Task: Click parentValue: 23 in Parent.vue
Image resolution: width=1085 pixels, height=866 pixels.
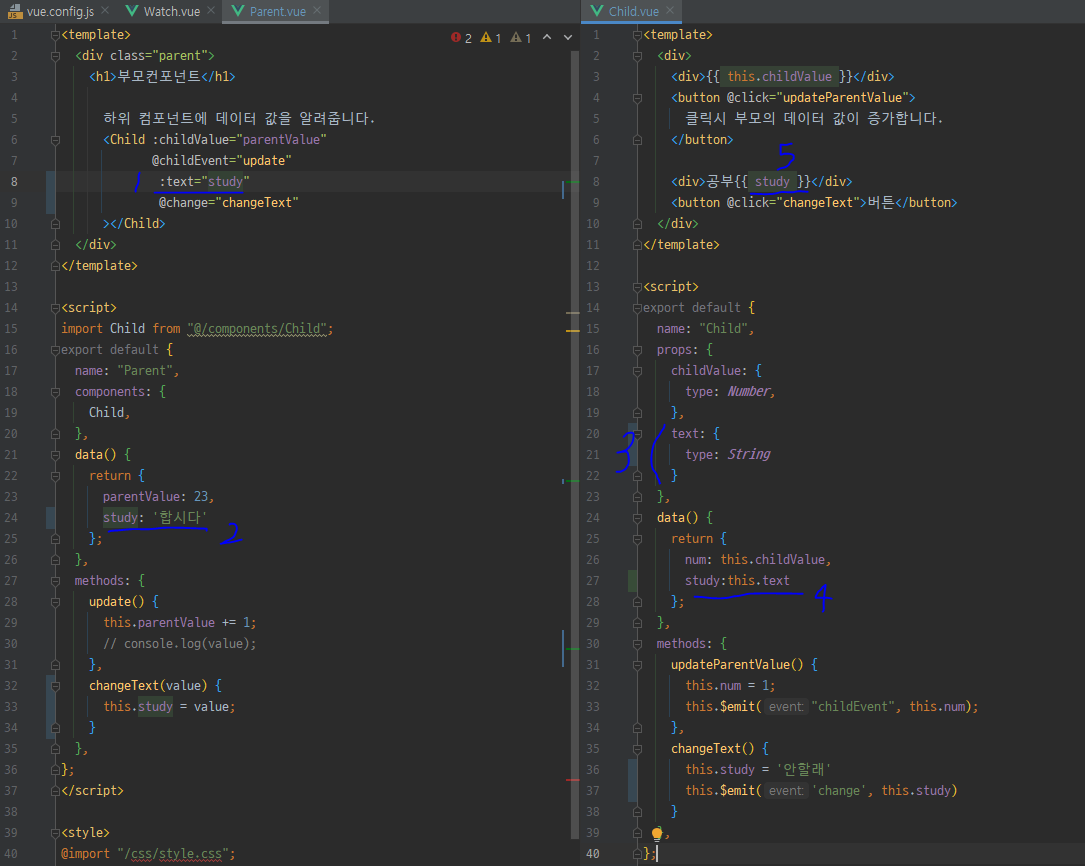Action: click(x=158, y=497)
